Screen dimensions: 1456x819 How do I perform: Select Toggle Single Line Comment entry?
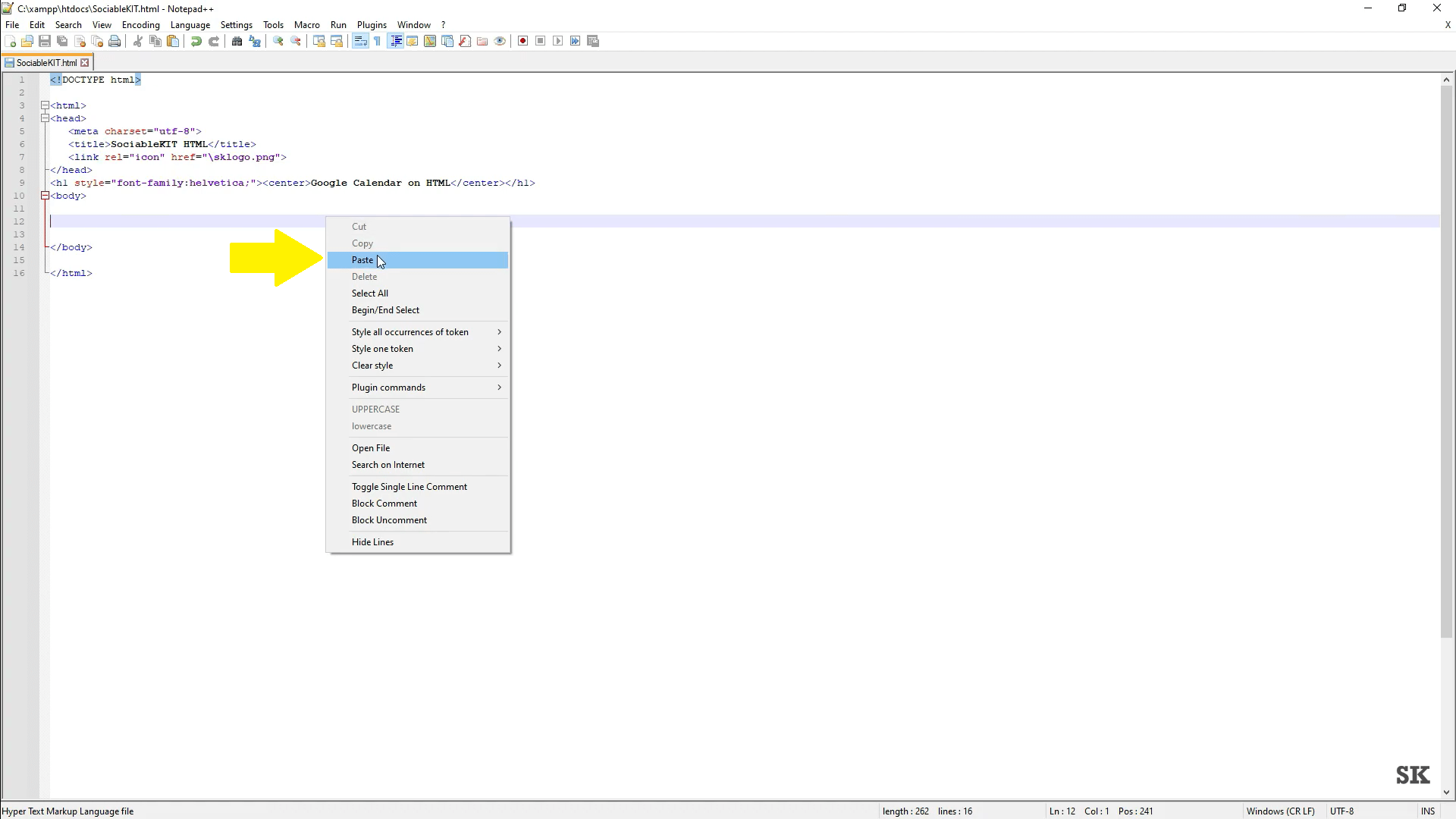[x=409, y=487]
